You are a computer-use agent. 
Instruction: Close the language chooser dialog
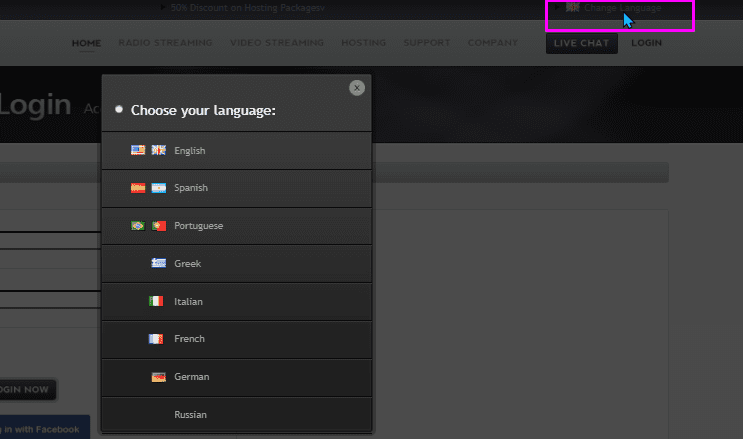pos(357,88)
